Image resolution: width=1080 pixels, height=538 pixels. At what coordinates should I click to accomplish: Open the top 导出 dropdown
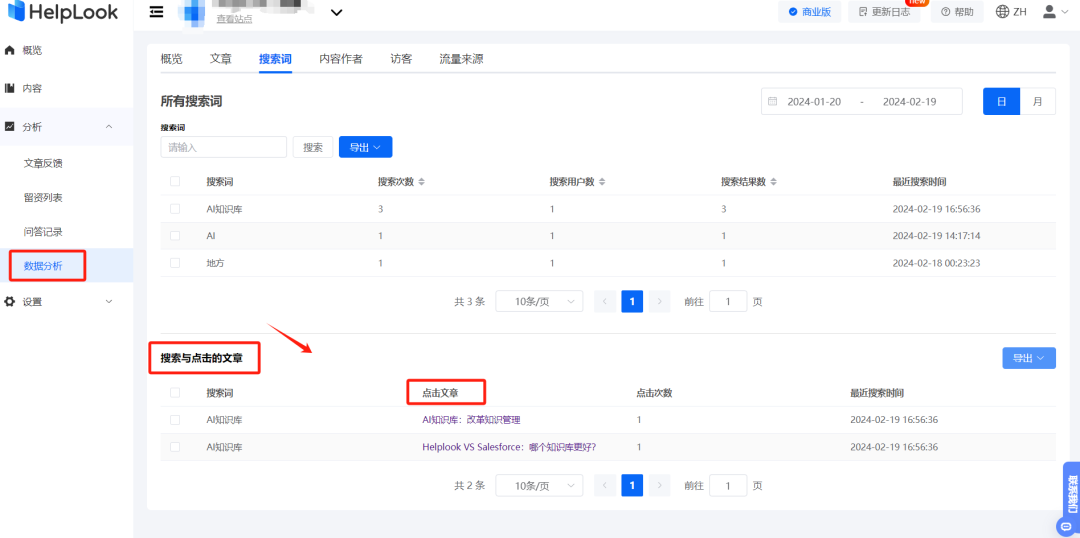click(366, 147)
